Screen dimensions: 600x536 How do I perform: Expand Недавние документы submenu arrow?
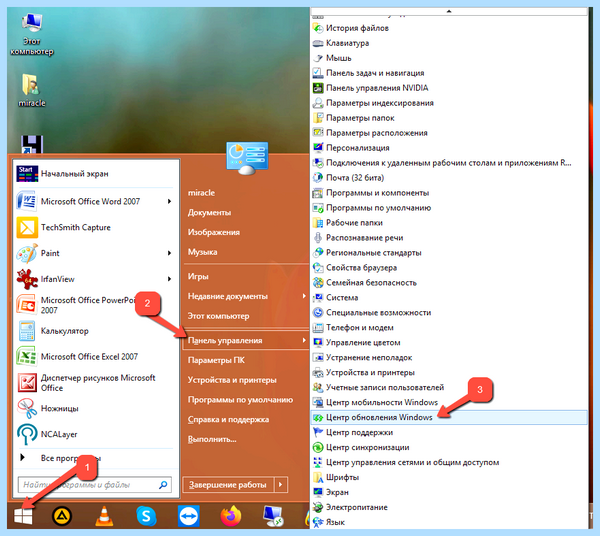[304, 296]
